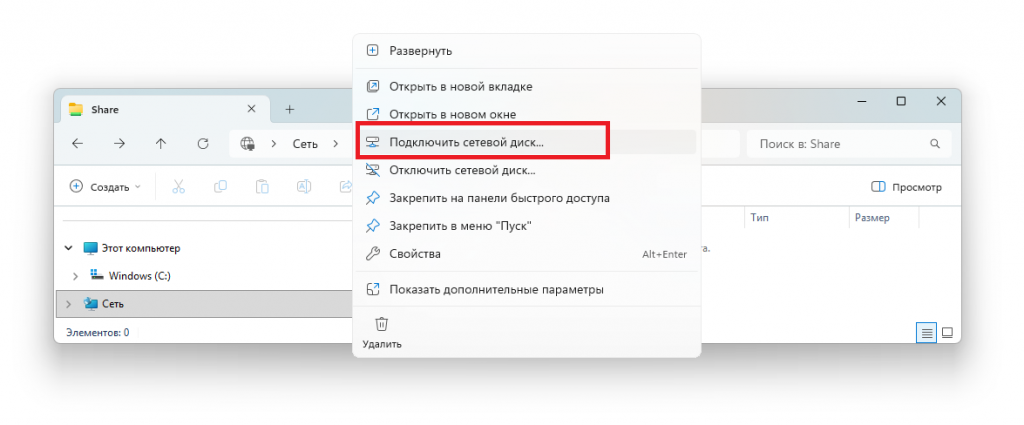The width and height of the screenshot is (1024, 425).
Task: Go up one level arrow
Action: 161,144
